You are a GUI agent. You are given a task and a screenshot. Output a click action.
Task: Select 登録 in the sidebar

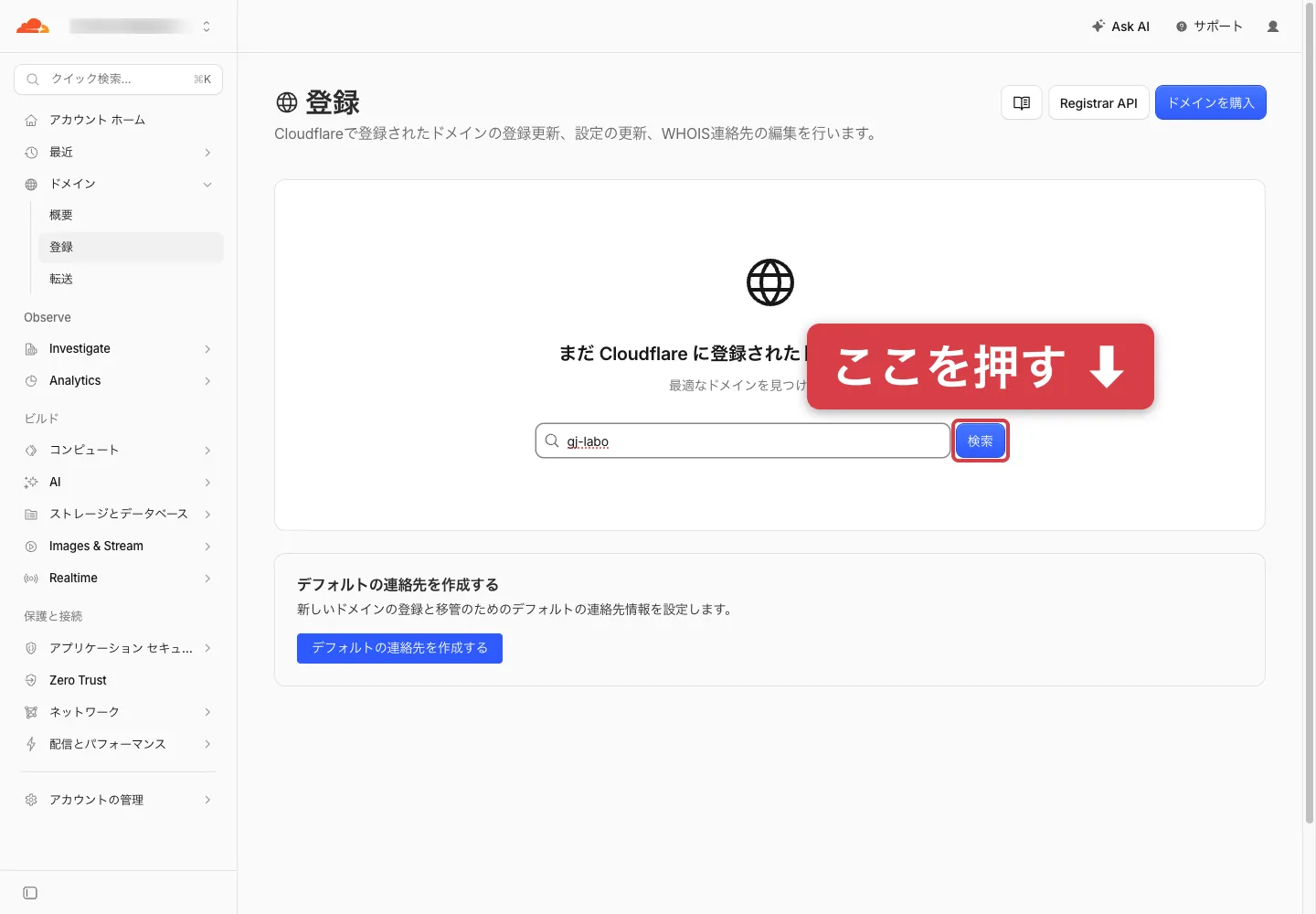131,248
